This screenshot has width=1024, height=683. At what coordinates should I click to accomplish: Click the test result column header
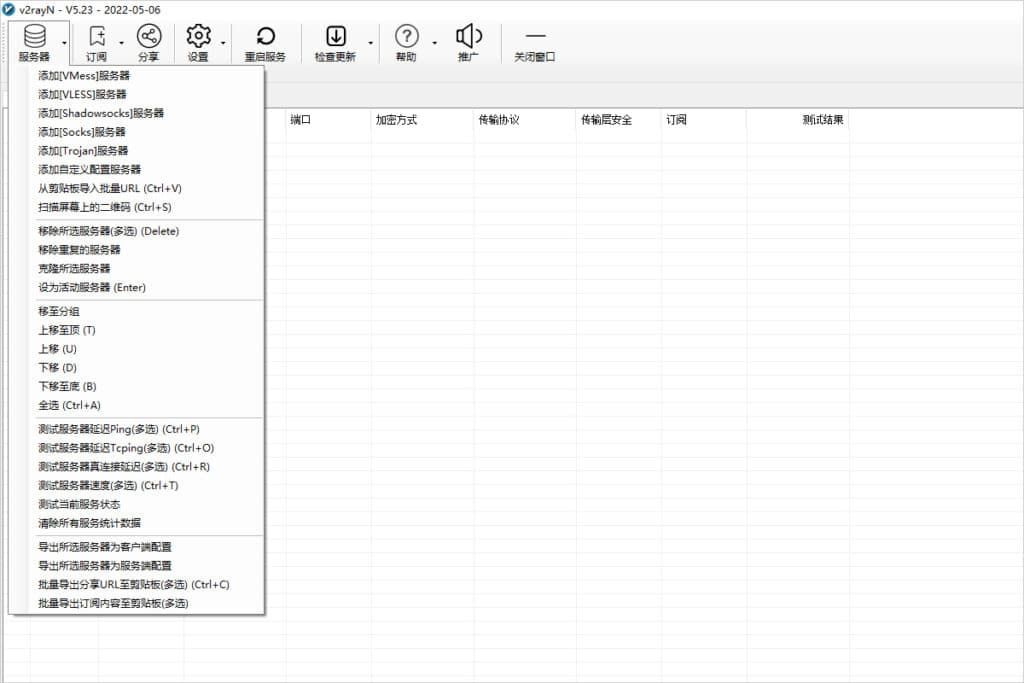(x=822, y=120)
